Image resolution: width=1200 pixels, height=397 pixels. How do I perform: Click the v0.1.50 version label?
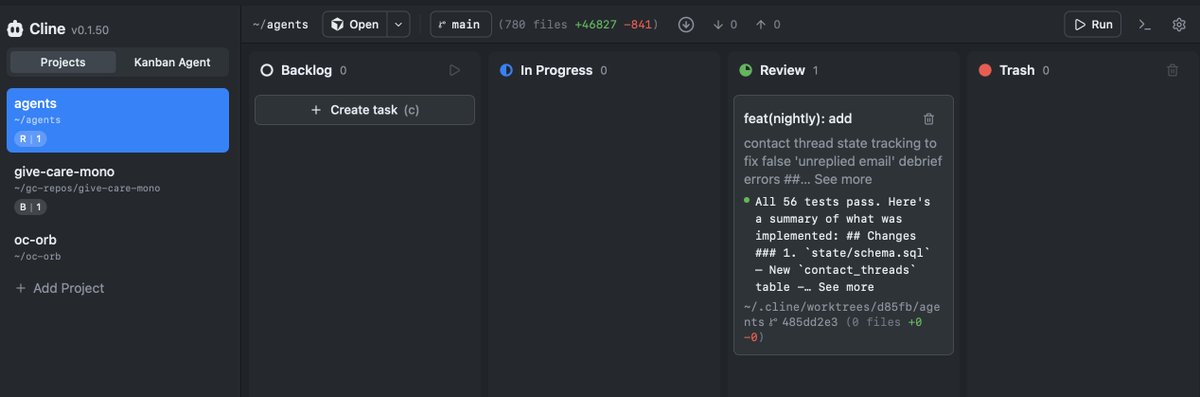pos(91,30)
